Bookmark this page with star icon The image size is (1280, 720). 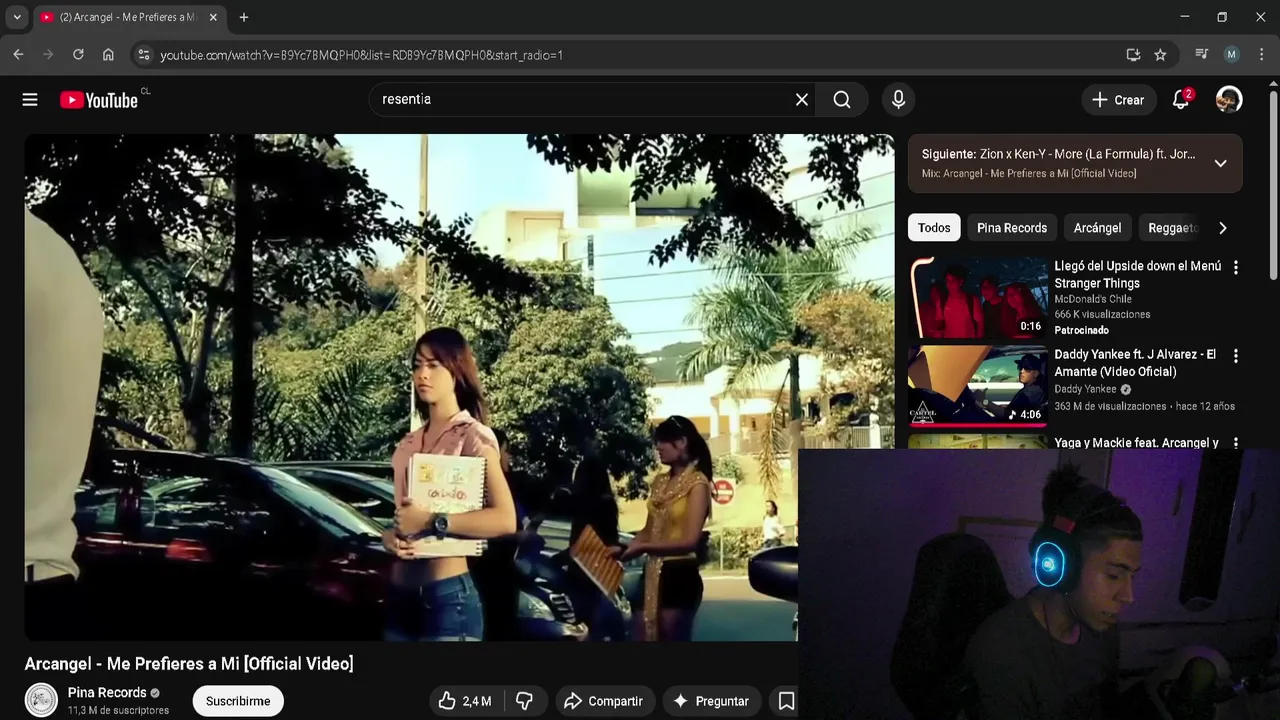click(1160, 55)
